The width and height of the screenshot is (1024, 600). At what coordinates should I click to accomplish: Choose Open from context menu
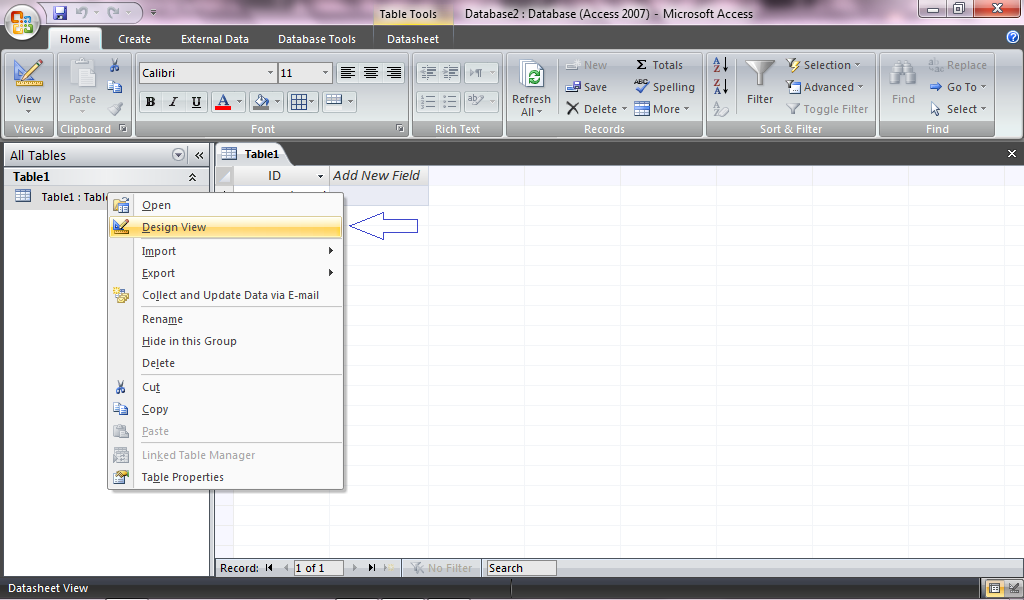pyautogui.click(x=226, y=205)
